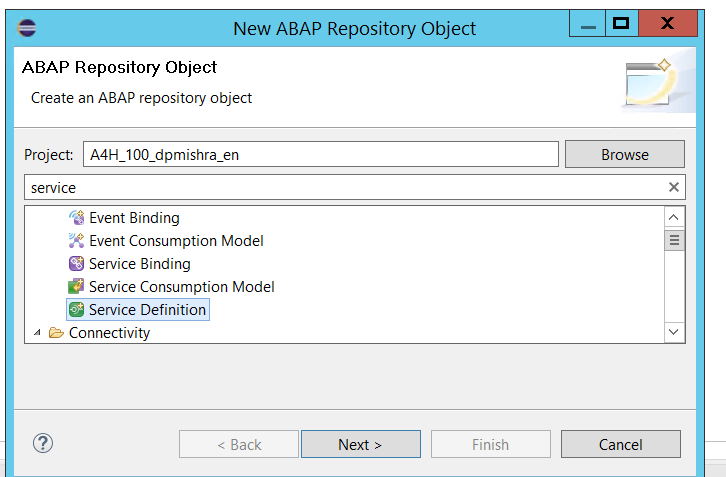The width and height of the screenshot is (726, 477).
Task: Click the list's scroll up arrow
Action: pos(674,217)
